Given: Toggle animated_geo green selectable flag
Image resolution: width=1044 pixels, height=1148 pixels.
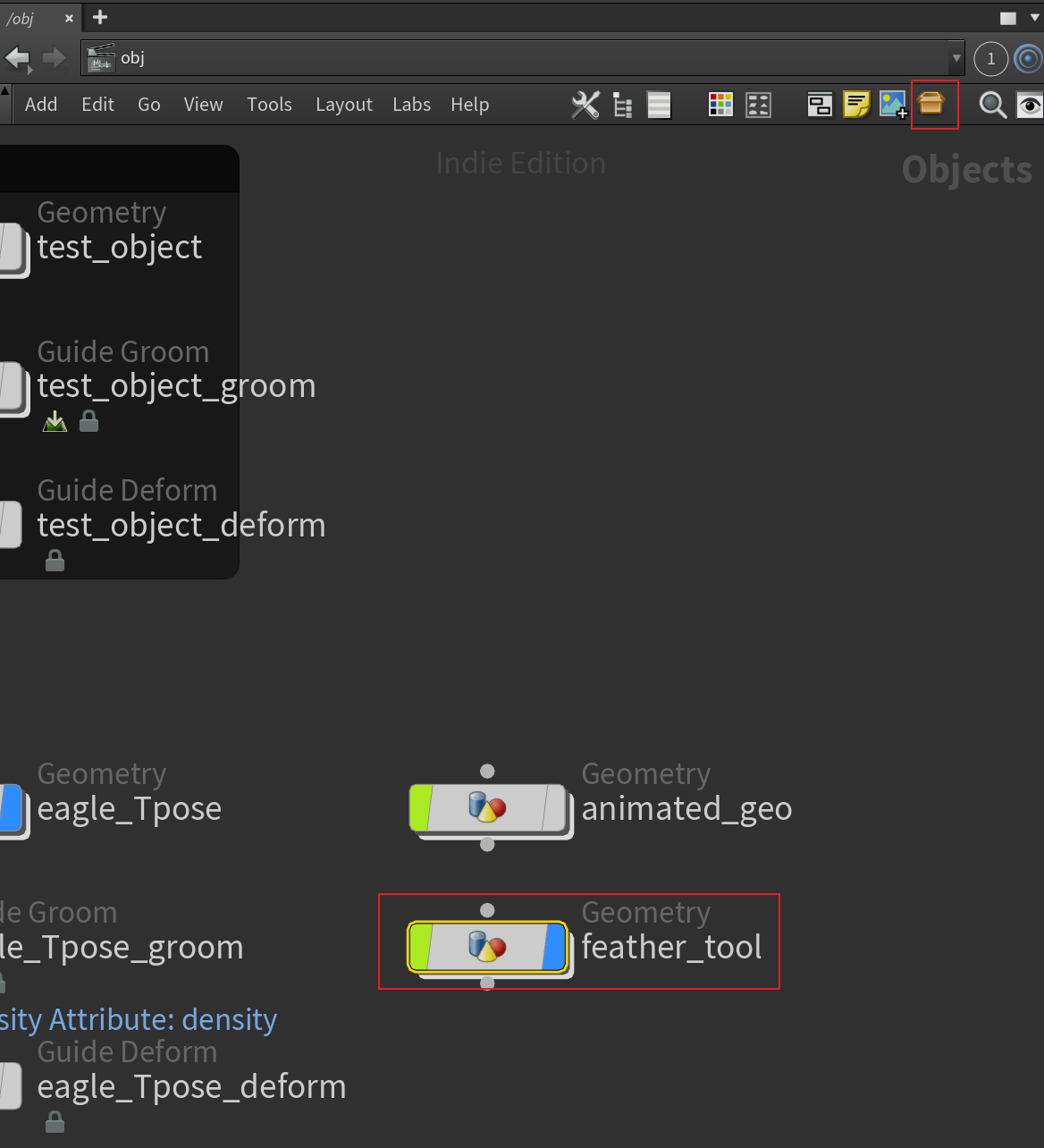Looking at the screenshot, I should [x=420, y=808].
